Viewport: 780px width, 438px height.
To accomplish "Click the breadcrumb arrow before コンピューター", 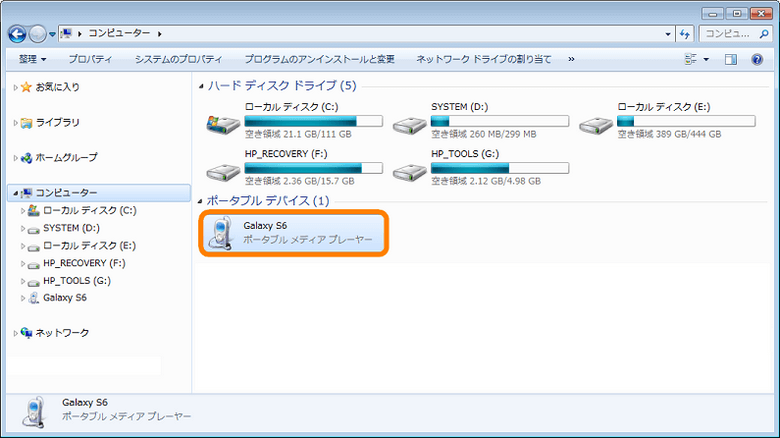I will coord(80,34).
